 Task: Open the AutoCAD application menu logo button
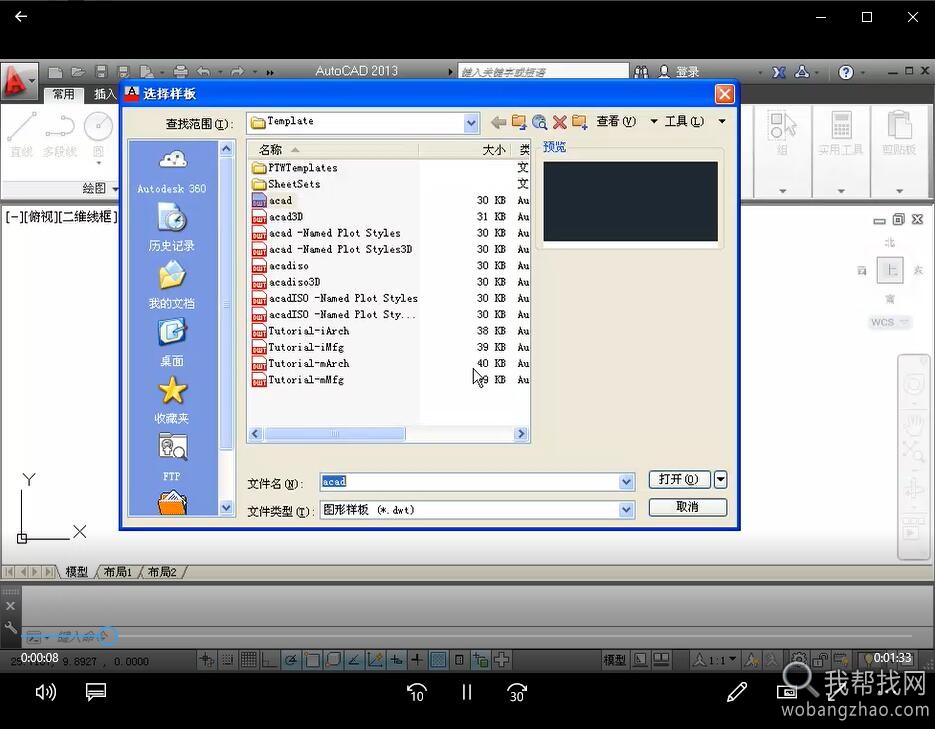(18, 82)
